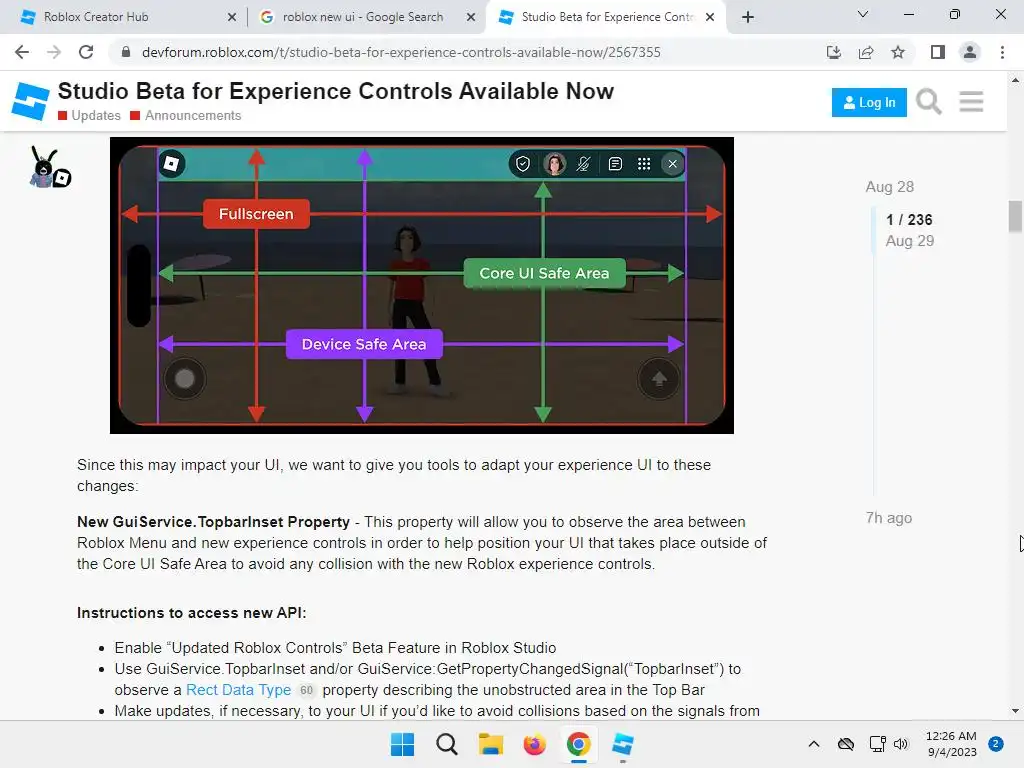
Task: Open network settings tray icon
Action: click(x=877, y=744)
